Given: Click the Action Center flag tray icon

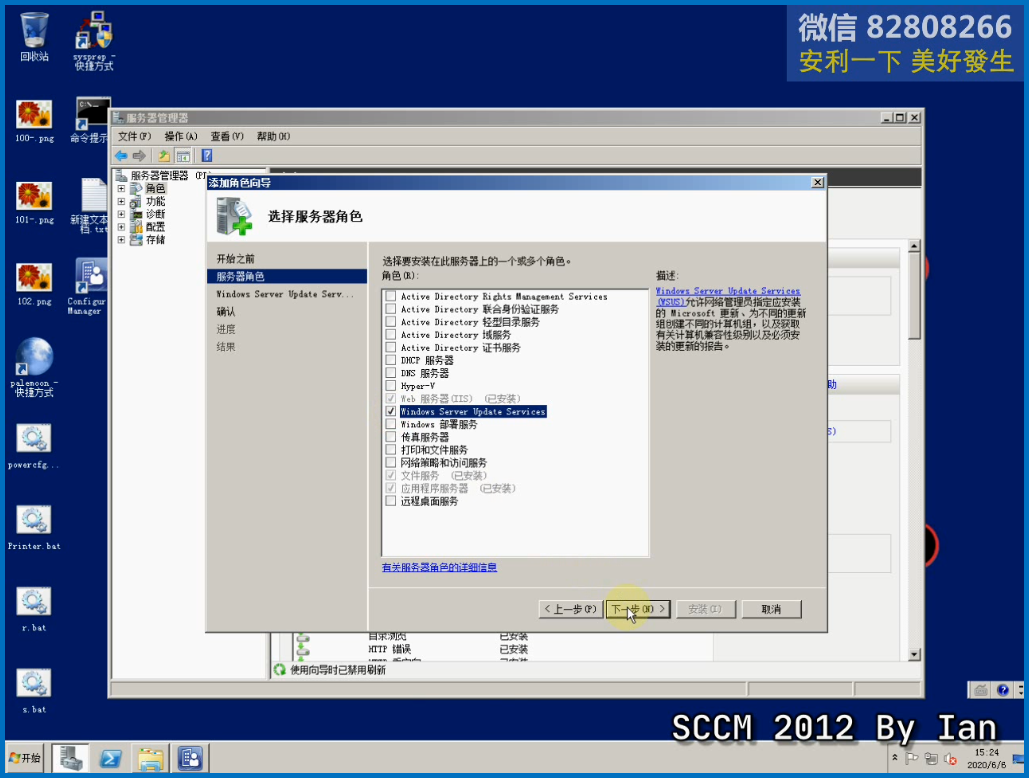Looking at the screenshot, I should [912, 758].
